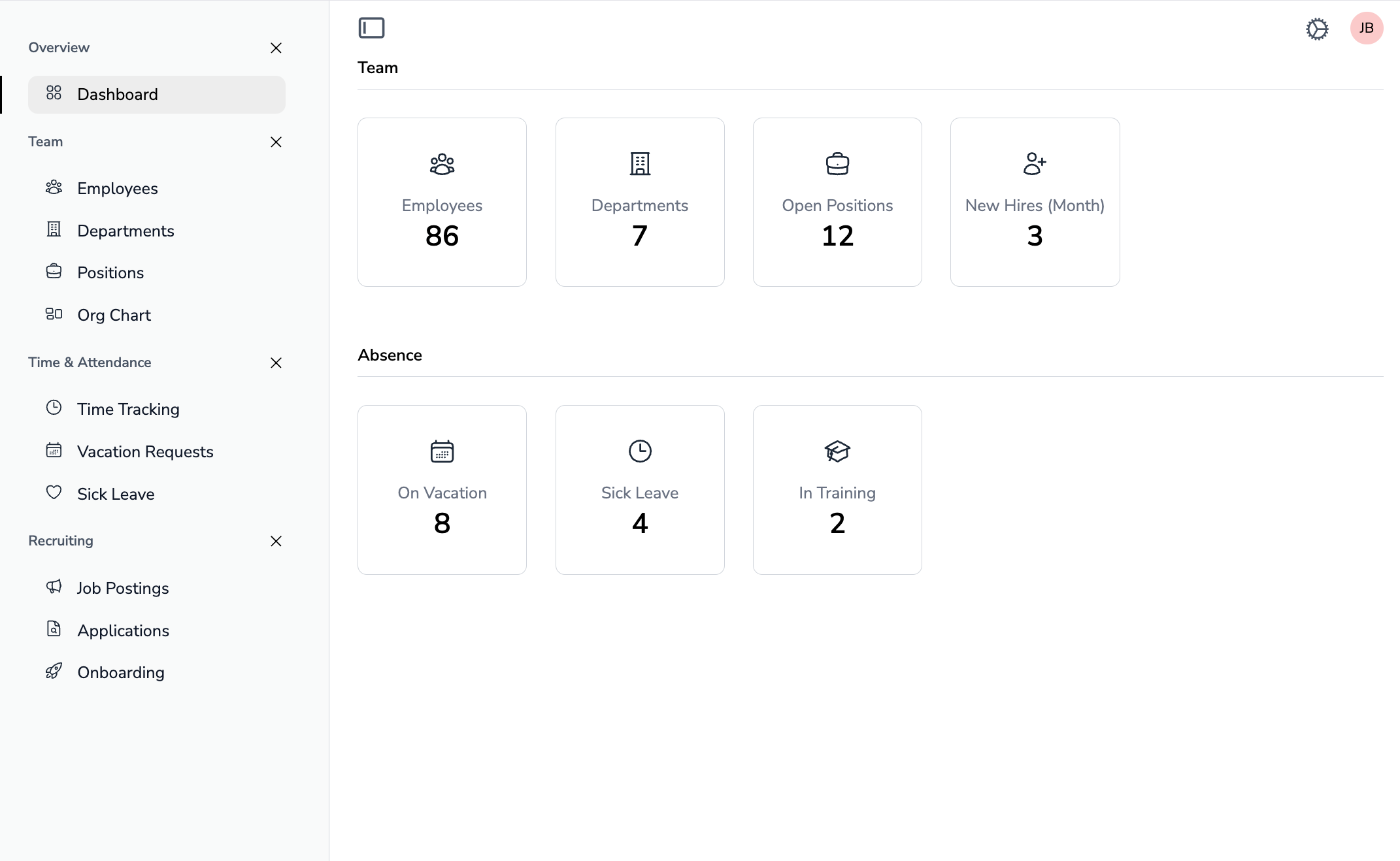Screen dimensions: 1400x861
Task: Toggle the sidebar panel icon
Action: (371, 28)
